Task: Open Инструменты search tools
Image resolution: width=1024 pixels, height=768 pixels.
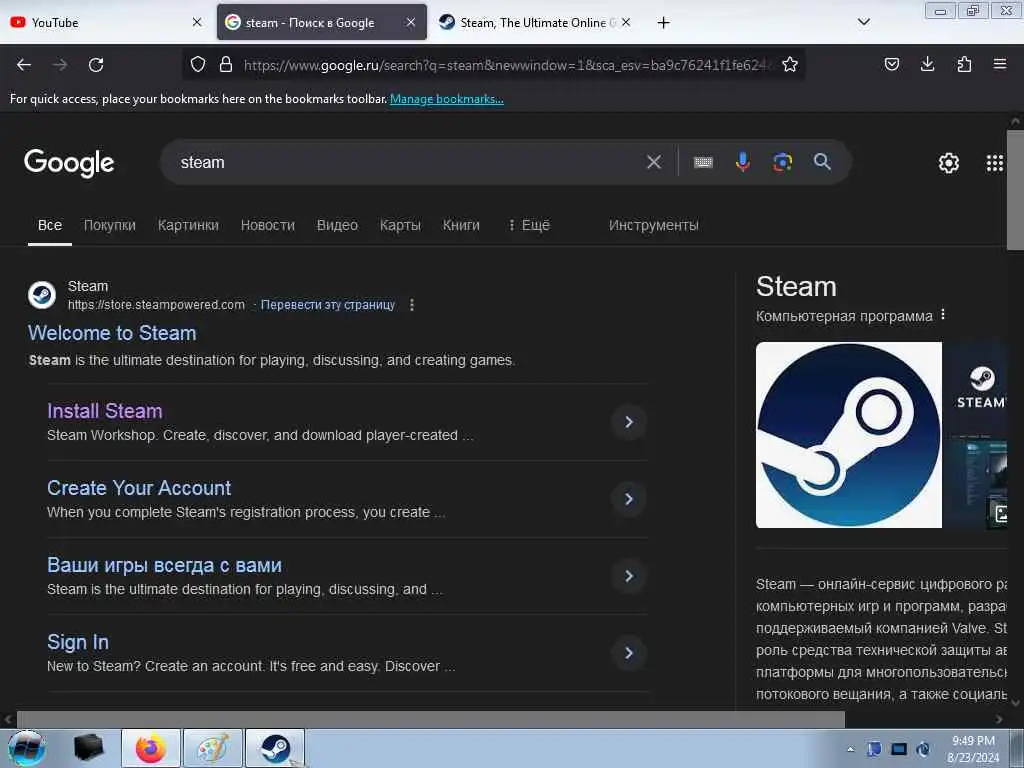Action: [654, 225]
